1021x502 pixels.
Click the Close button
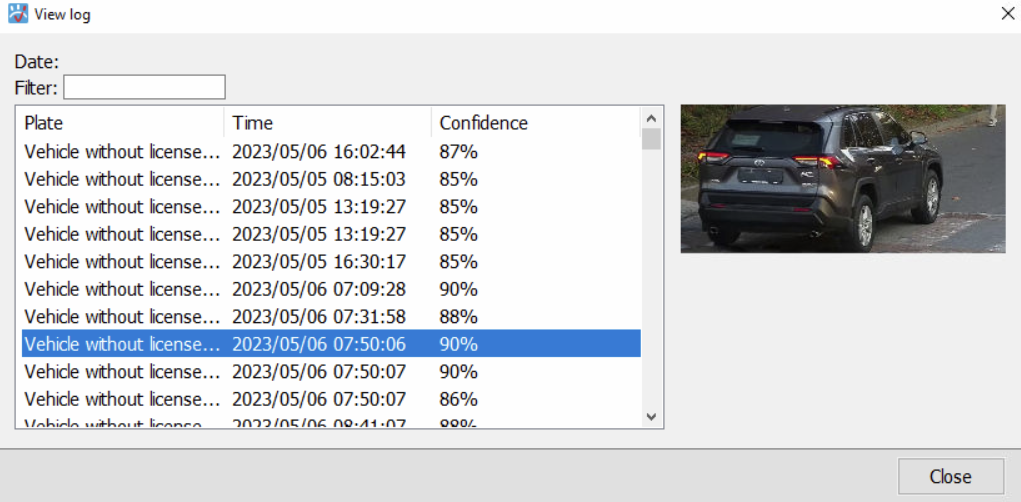click(951, 477)
